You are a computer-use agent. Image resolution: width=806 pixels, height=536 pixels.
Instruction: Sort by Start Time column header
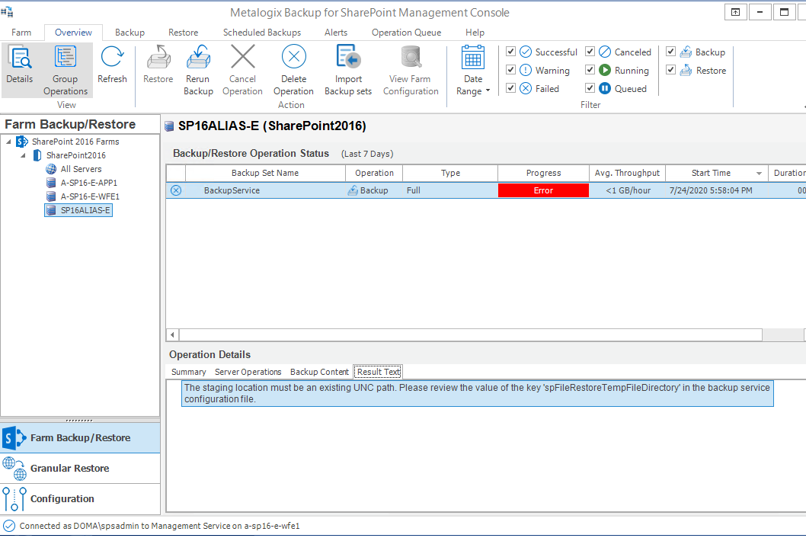click(710, 173)
